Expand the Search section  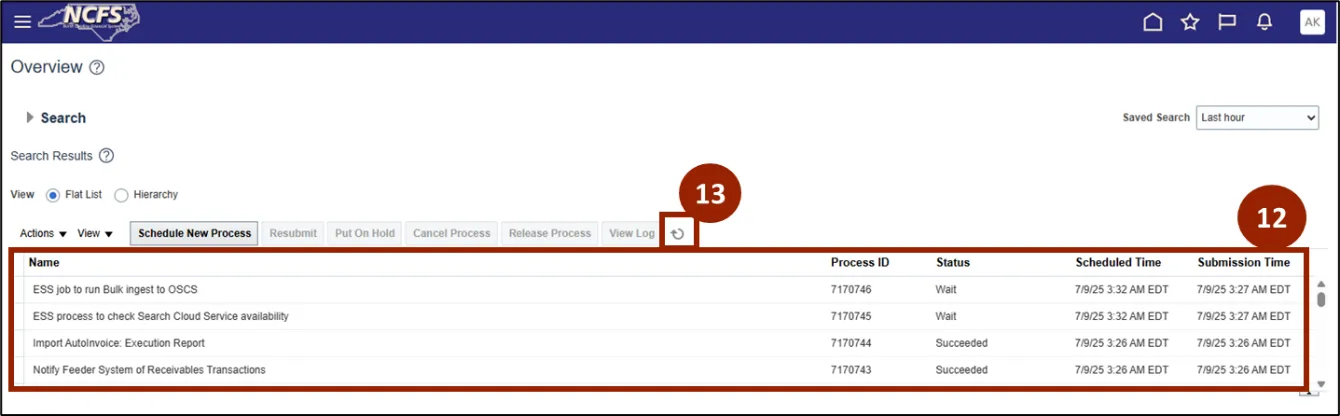point(31,118)
